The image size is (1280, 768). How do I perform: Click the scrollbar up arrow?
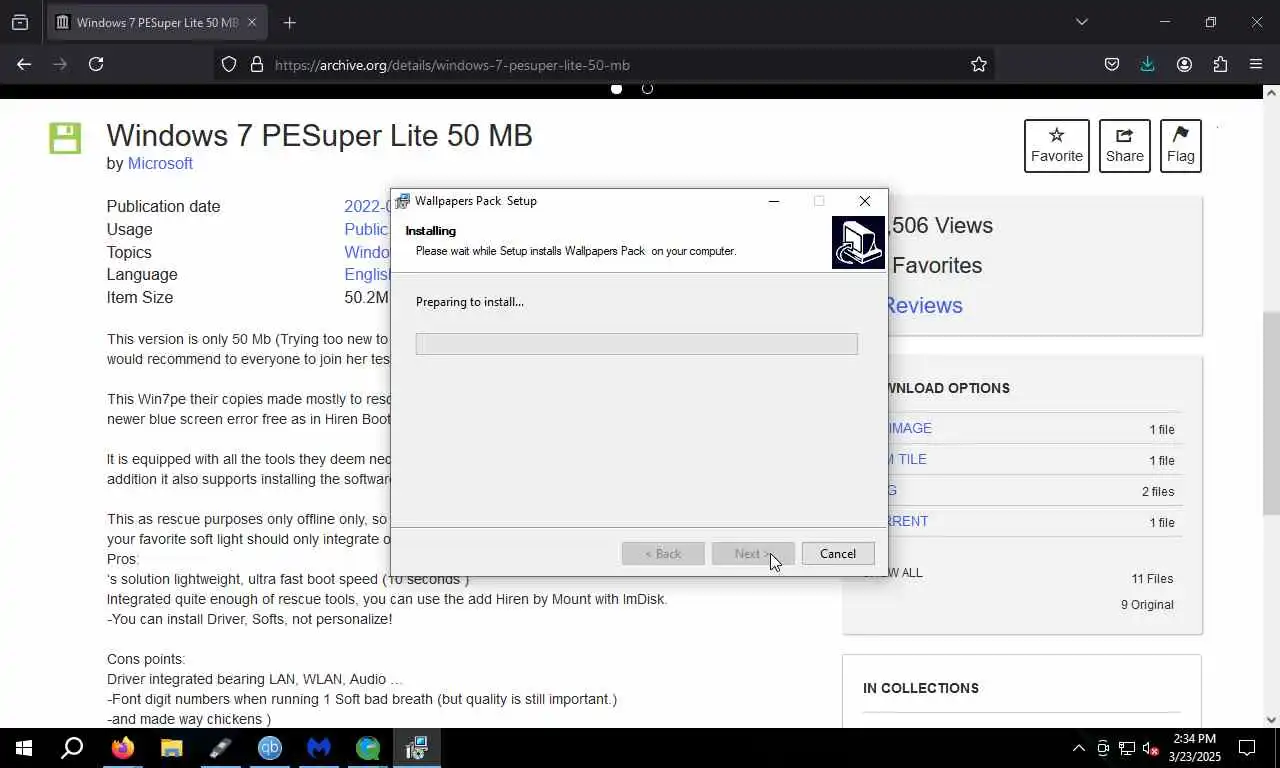[x=1271, y=92]
